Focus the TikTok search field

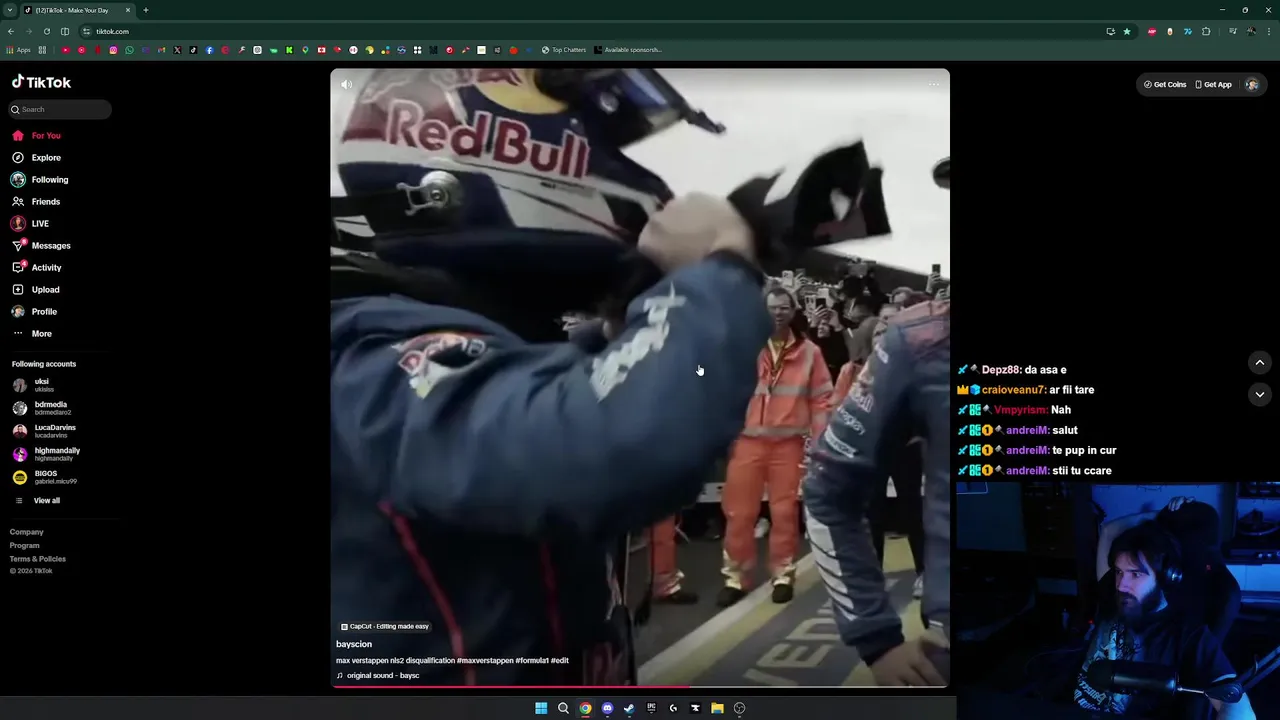pyautogui.click(x=61, y=109)
